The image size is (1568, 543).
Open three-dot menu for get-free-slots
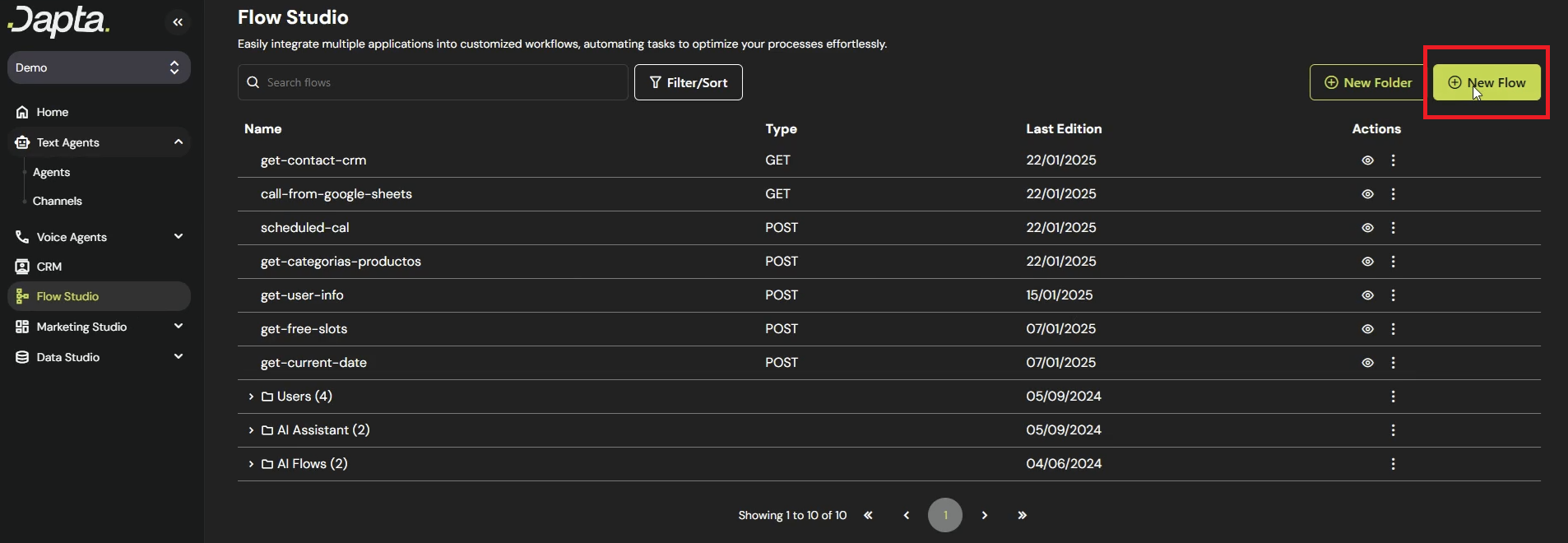pos(1393,329)
